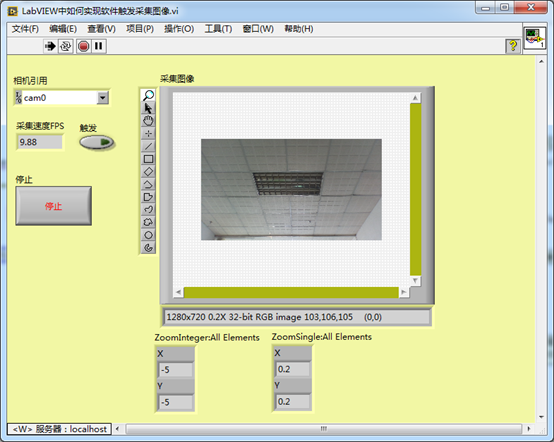The height and width of the screenshot is (442, 554).
Task: Toggle the 触发 trigger switch
Action: (97, 142)
